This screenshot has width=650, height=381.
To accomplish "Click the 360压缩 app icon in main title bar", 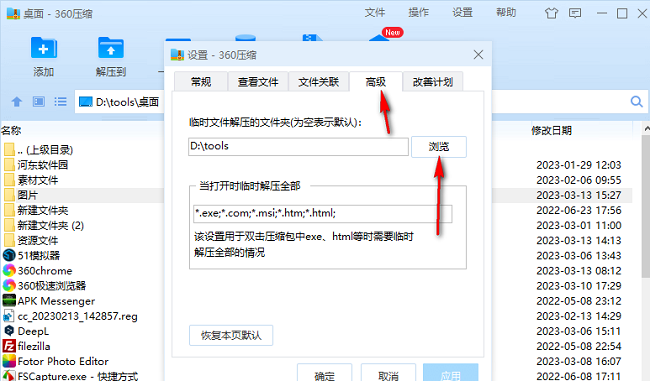I will (13, 13).
